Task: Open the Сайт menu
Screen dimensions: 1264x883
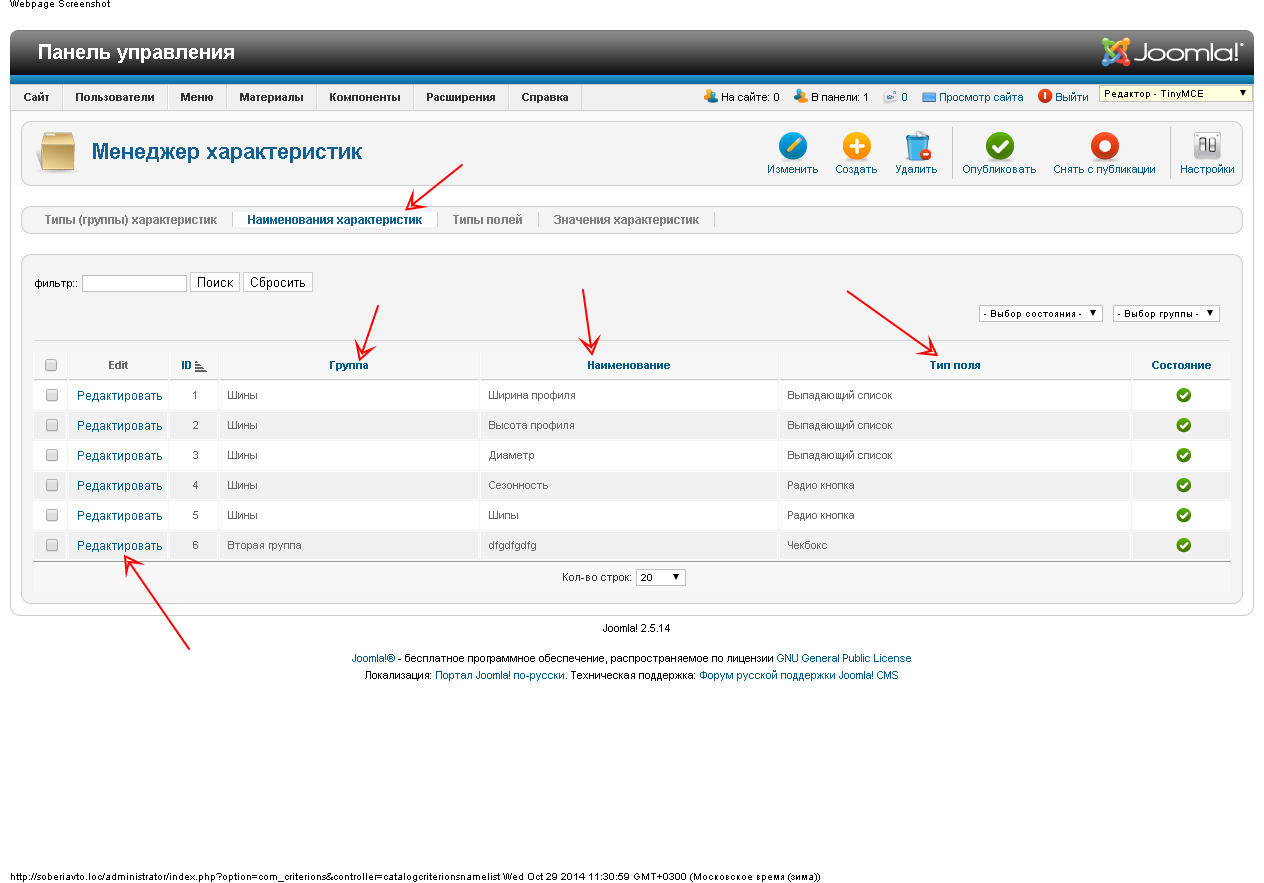Action: pyautogui.click(x=37, y=97)
